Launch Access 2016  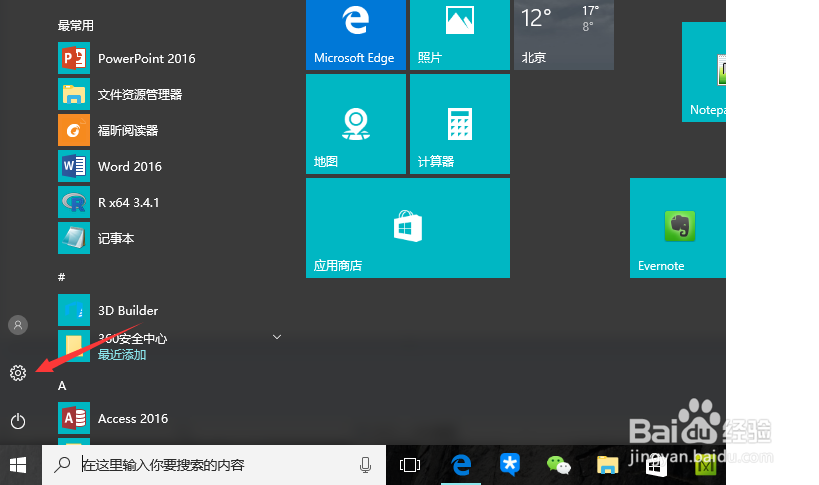113,419
